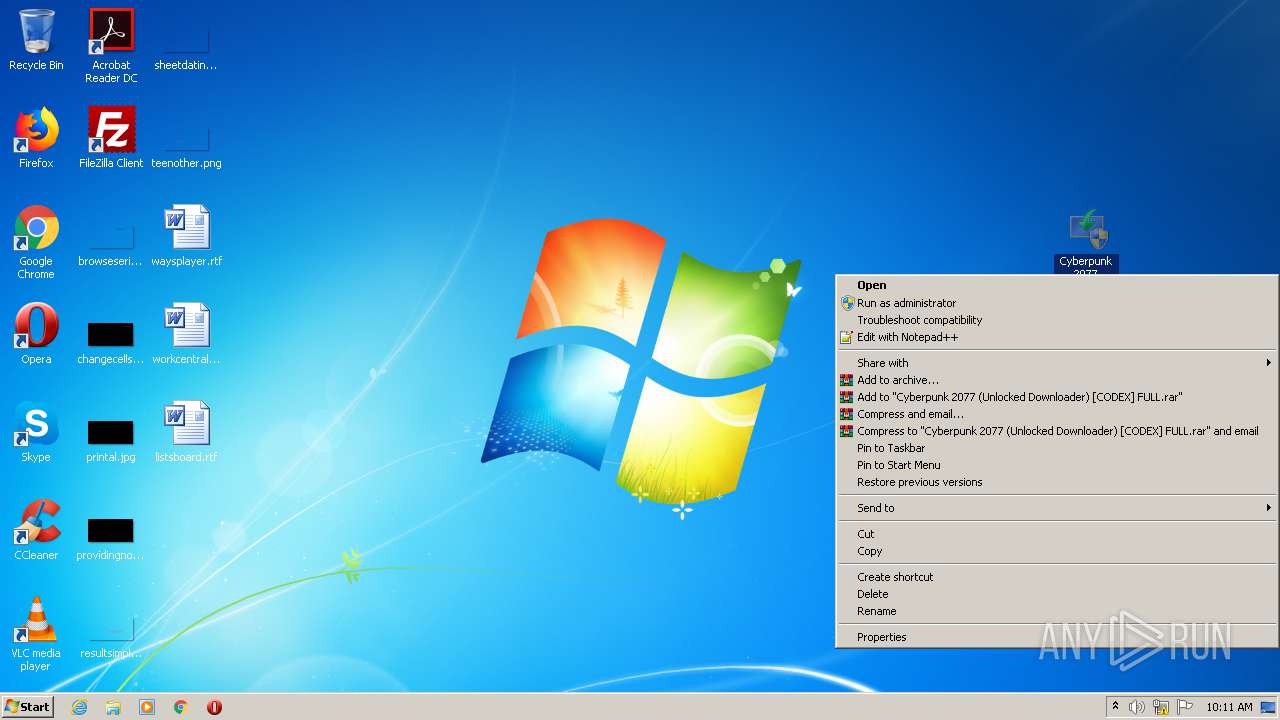The image size is (1280, 720).
Task: Open Properties from the context menu
Action: coord(1057,637)
